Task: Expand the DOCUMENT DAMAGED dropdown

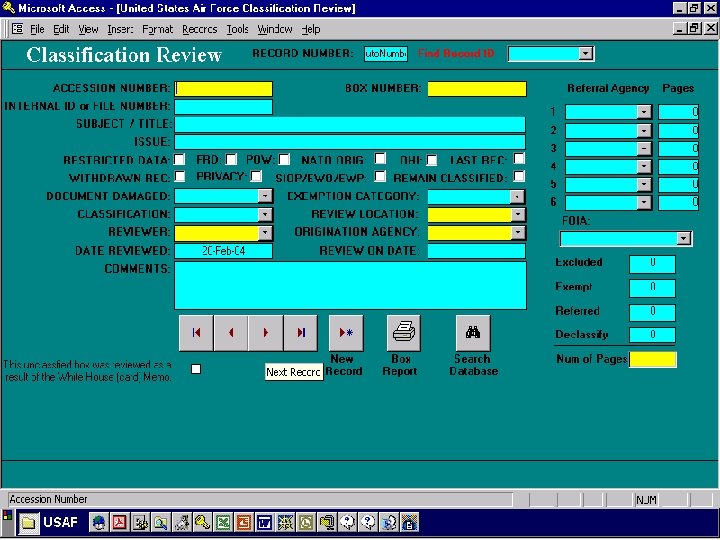Action: 265,196
